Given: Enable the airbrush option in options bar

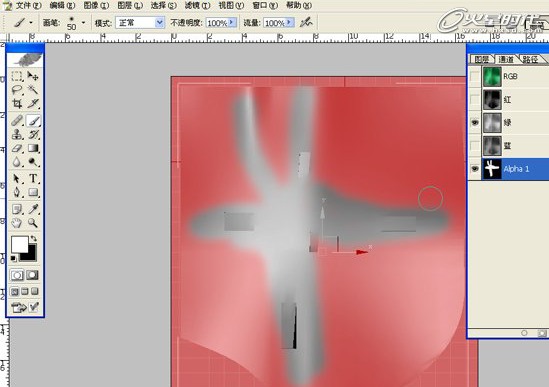Looking at the screenshot, I should point(306,23).
